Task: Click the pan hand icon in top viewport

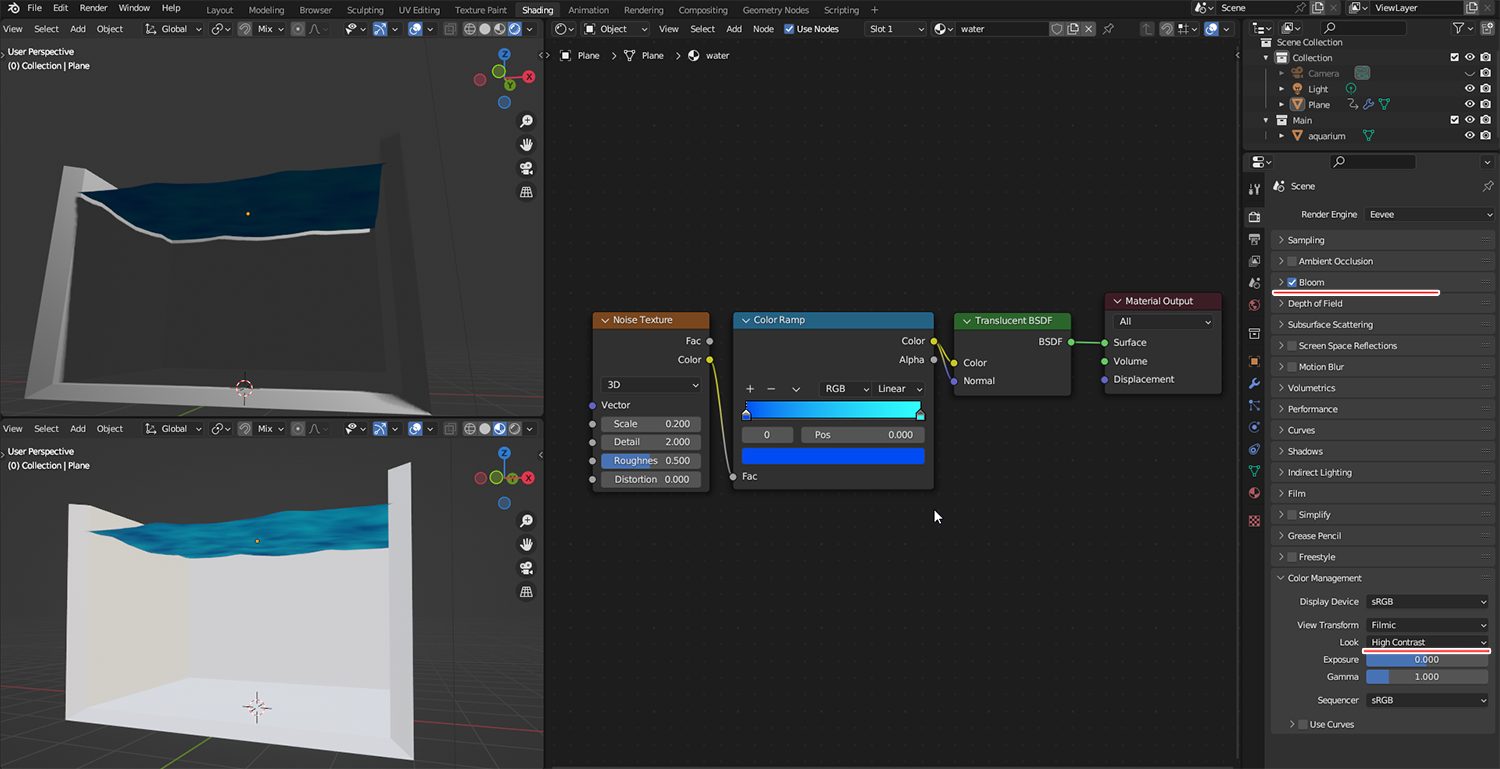Action: (x=526, y=145)
